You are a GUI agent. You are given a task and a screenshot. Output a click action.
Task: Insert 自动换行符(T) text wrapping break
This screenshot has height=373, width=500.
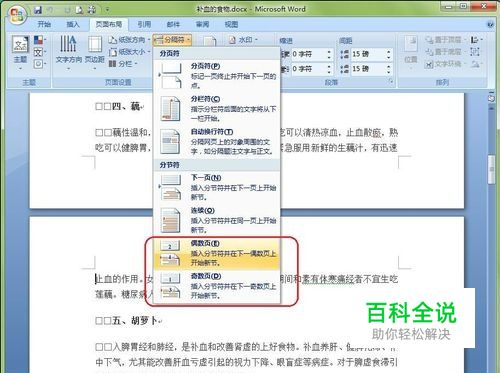coord(217,141)
